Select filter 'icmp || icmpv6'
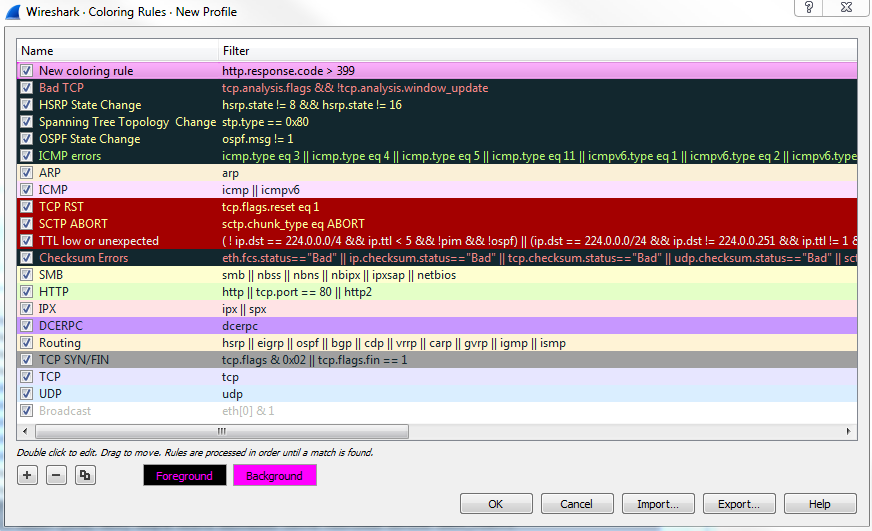The height and width of the screenshot is (531, 872). 261,190
